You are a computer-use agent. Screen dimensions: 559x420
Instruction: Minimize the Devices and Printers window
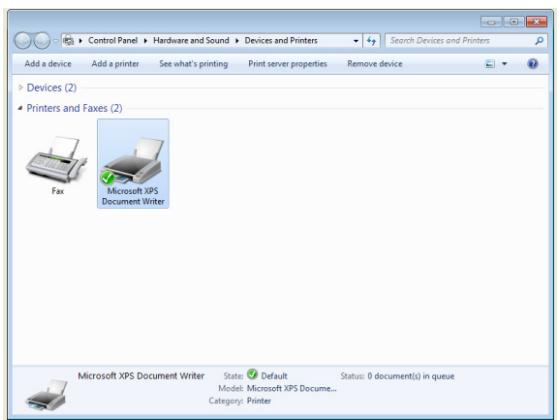[491, 22]
